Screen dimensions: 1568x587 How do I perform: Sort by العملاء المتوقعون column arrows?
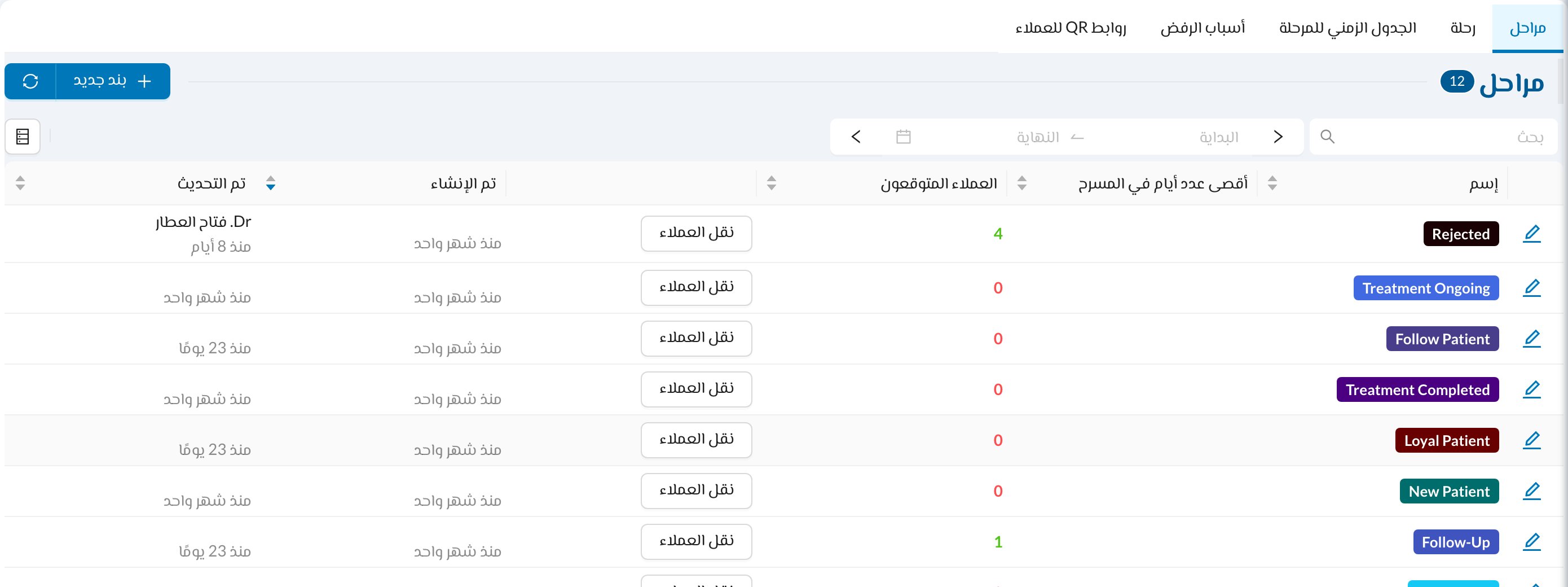click(771, 183)
